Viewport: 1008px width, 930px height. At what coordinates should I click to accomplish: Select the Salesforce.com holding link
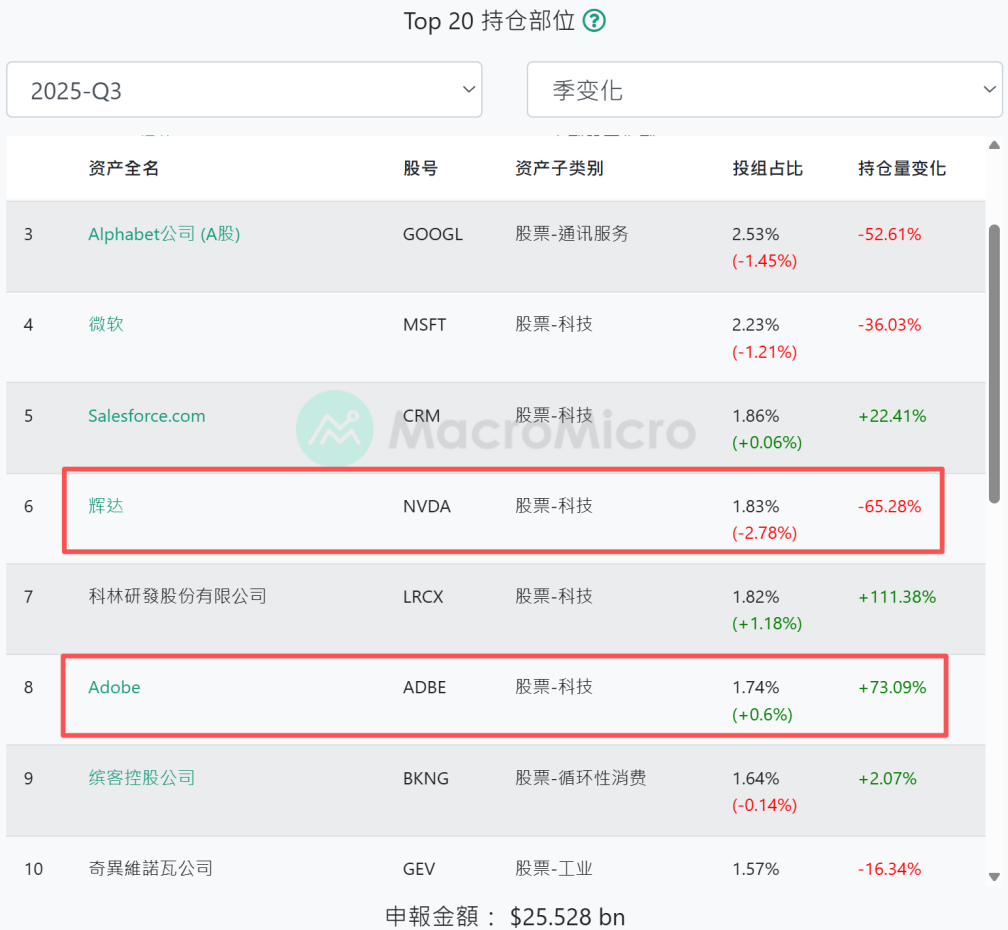[x=146, y=415]
